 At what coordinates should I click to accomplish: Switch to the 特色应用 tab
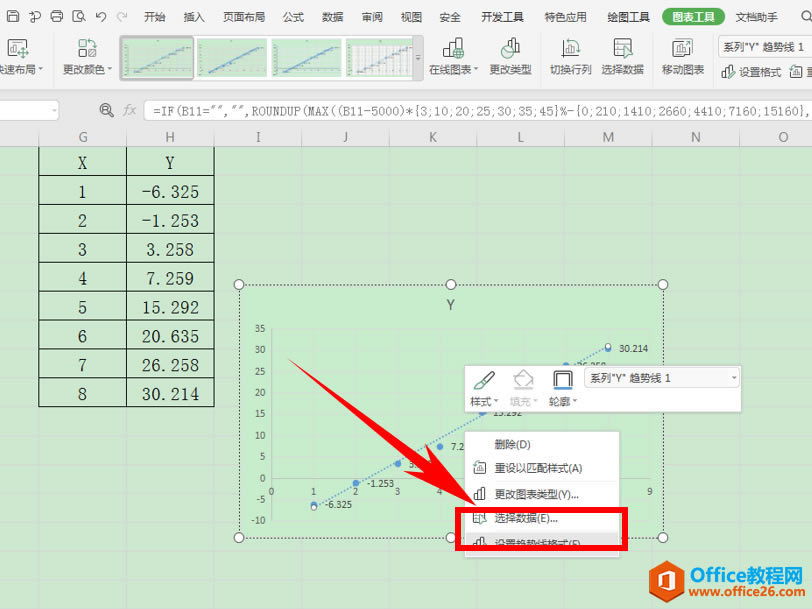point(566,17)
